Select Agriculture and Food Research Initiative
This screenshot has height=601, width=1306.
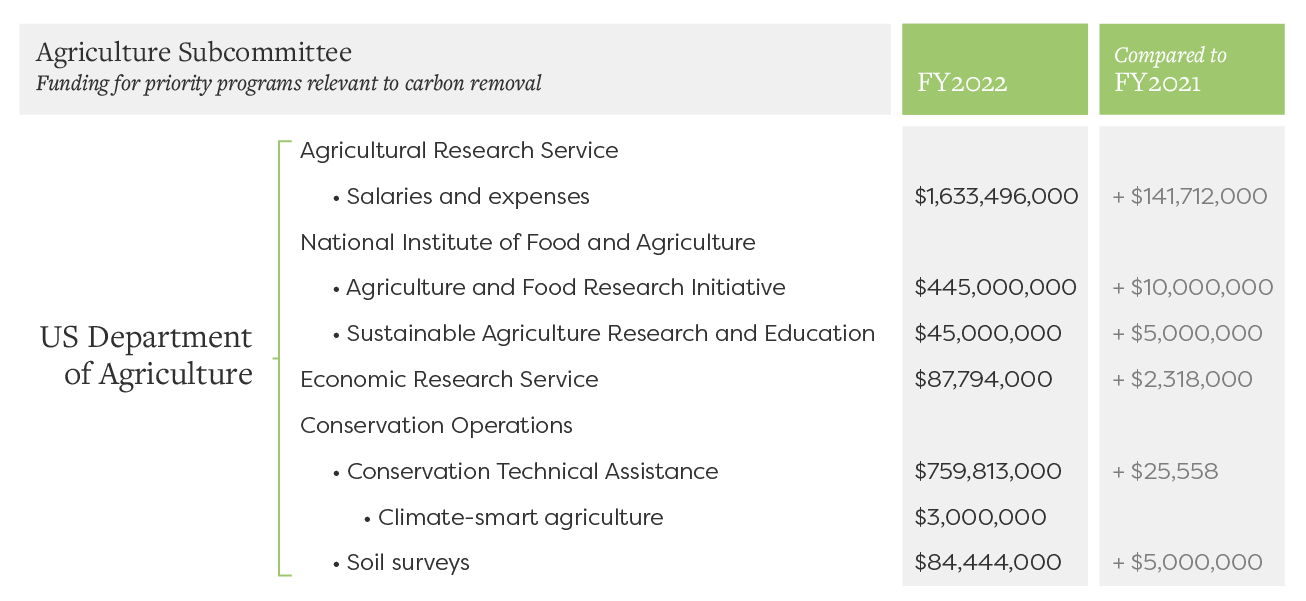click(x=559, y=288)
